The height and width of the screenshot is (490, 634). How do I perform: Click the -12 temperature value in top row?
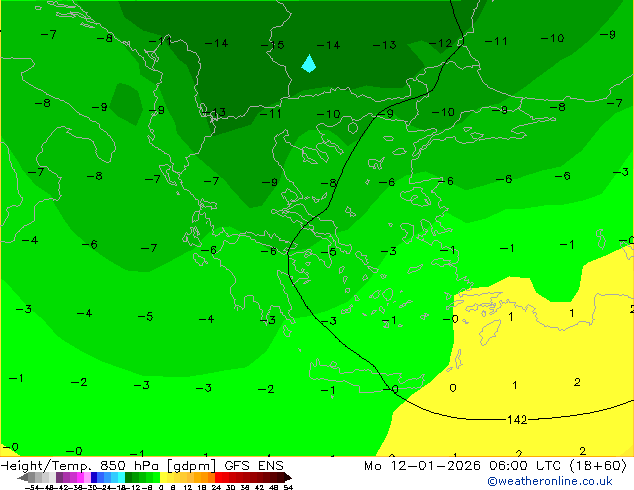pos(440,43)
